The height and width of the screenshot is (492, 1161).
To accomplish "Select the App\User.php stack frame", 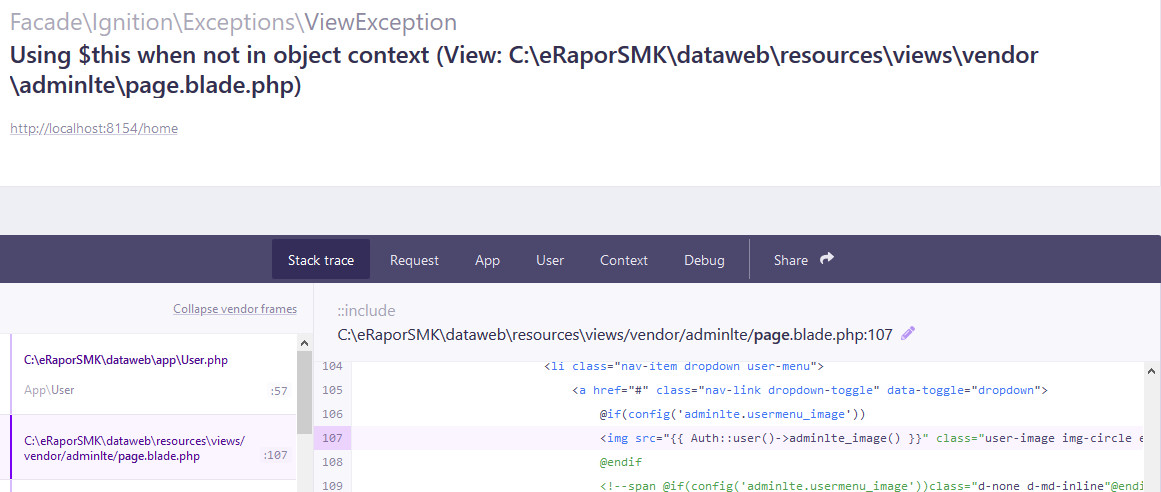I will click(153, 374).
